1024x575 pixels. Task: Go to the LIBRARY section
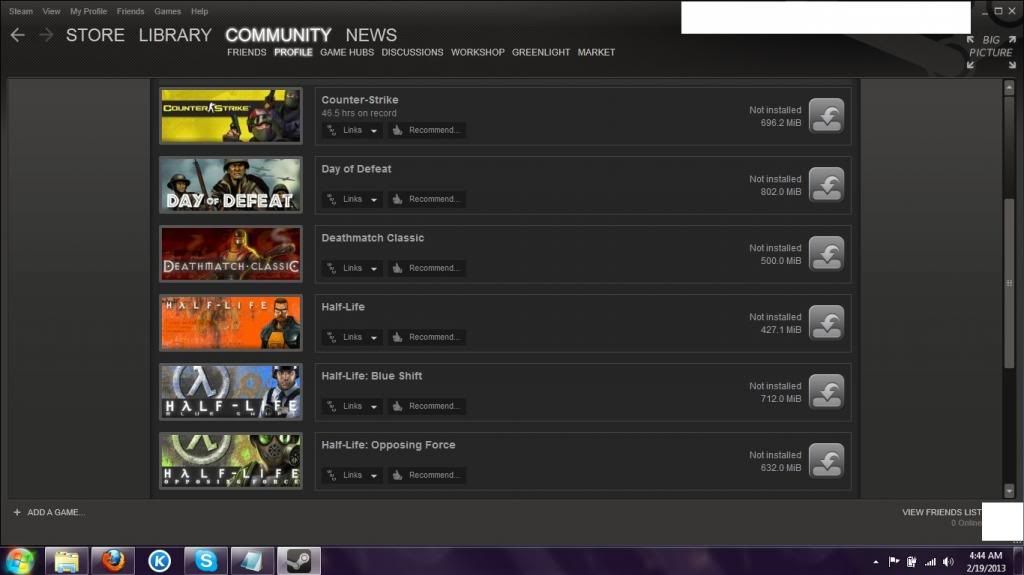tap(175, 35)
